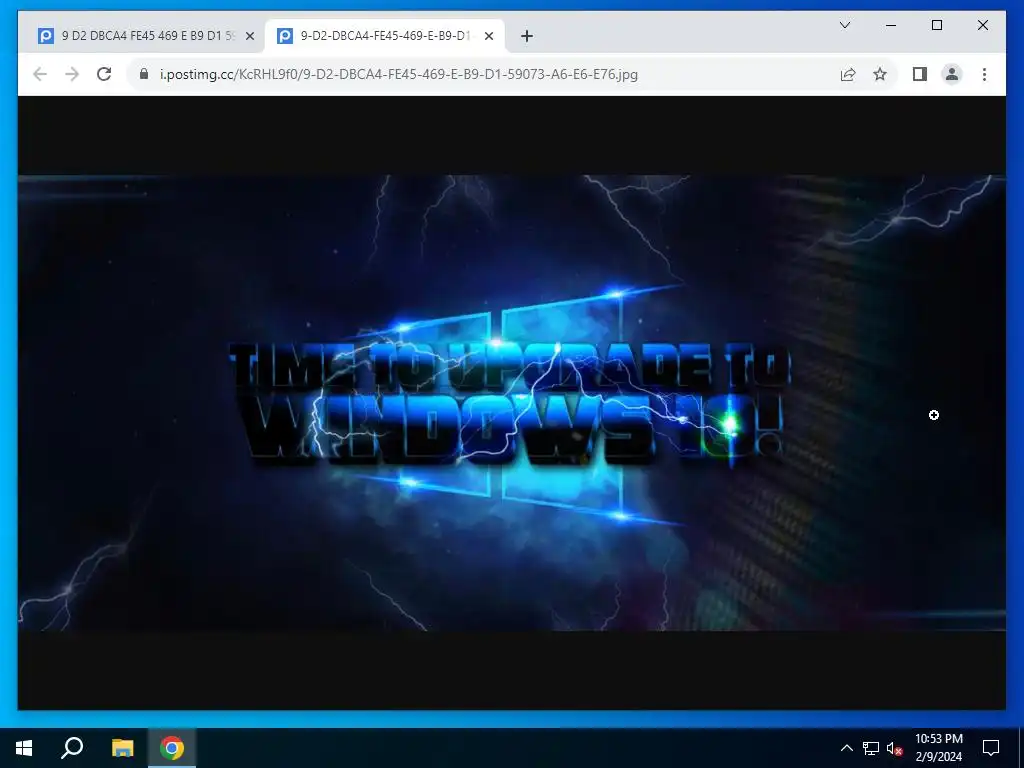Share this page icon in address bar
This screenshot has width=1024, height=768.
848,74
